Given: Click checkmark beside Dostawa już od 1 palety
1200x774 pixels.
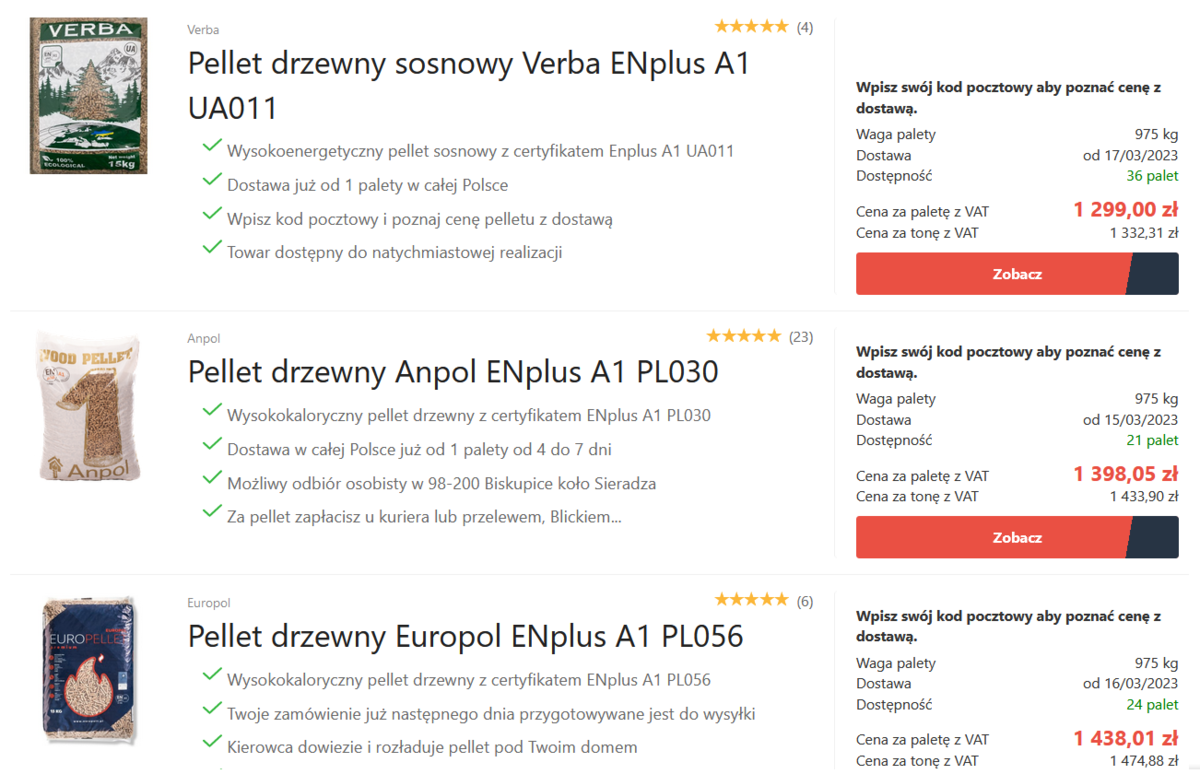Looking at the screenshot, I should pyautogui.click(x=211, y=181).
